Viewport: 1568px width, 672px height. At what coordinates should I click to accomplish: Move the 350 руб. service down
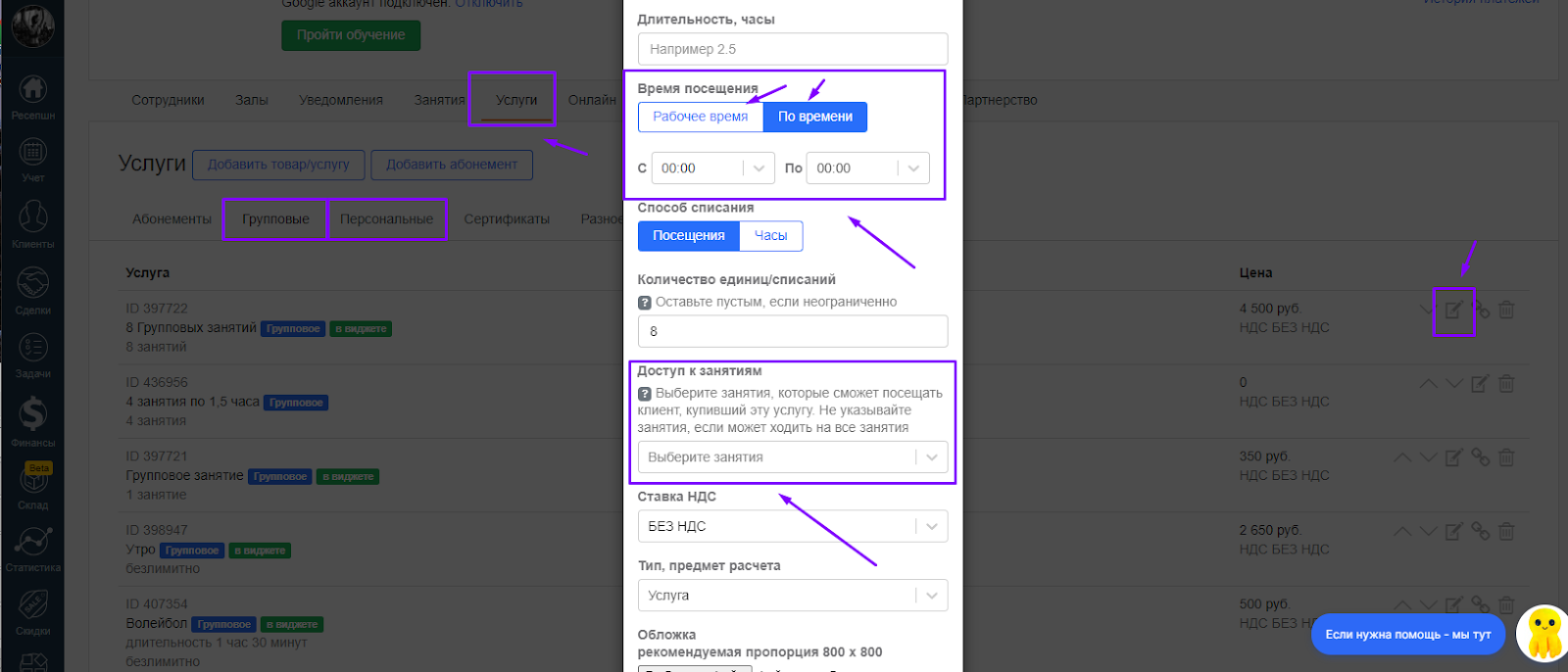1429,457
